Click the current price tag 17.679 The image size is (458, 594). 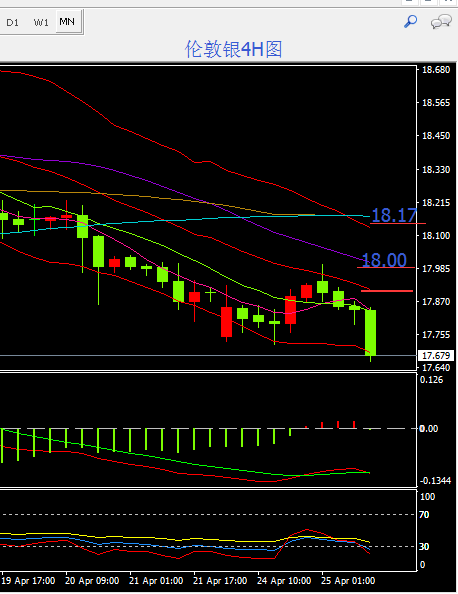coord(436,356)
